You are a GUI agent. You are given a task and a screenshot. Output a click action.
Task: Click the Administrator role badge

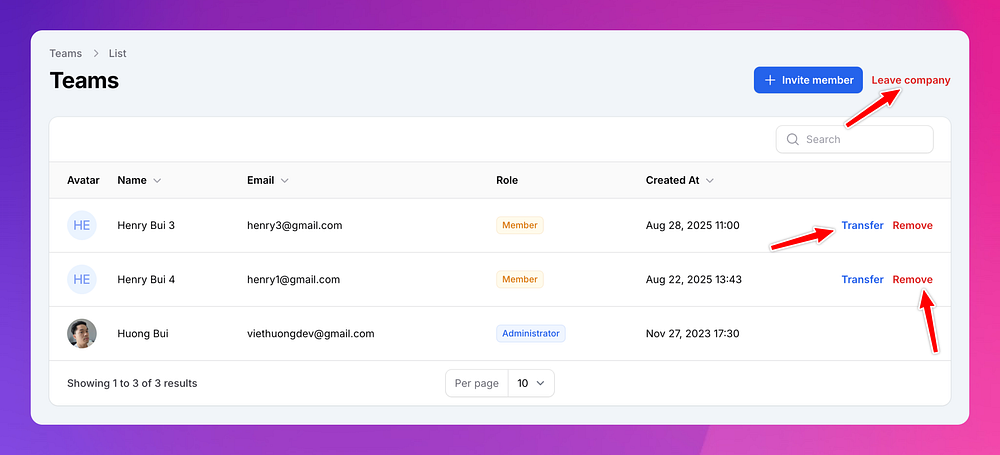[531, 333]
